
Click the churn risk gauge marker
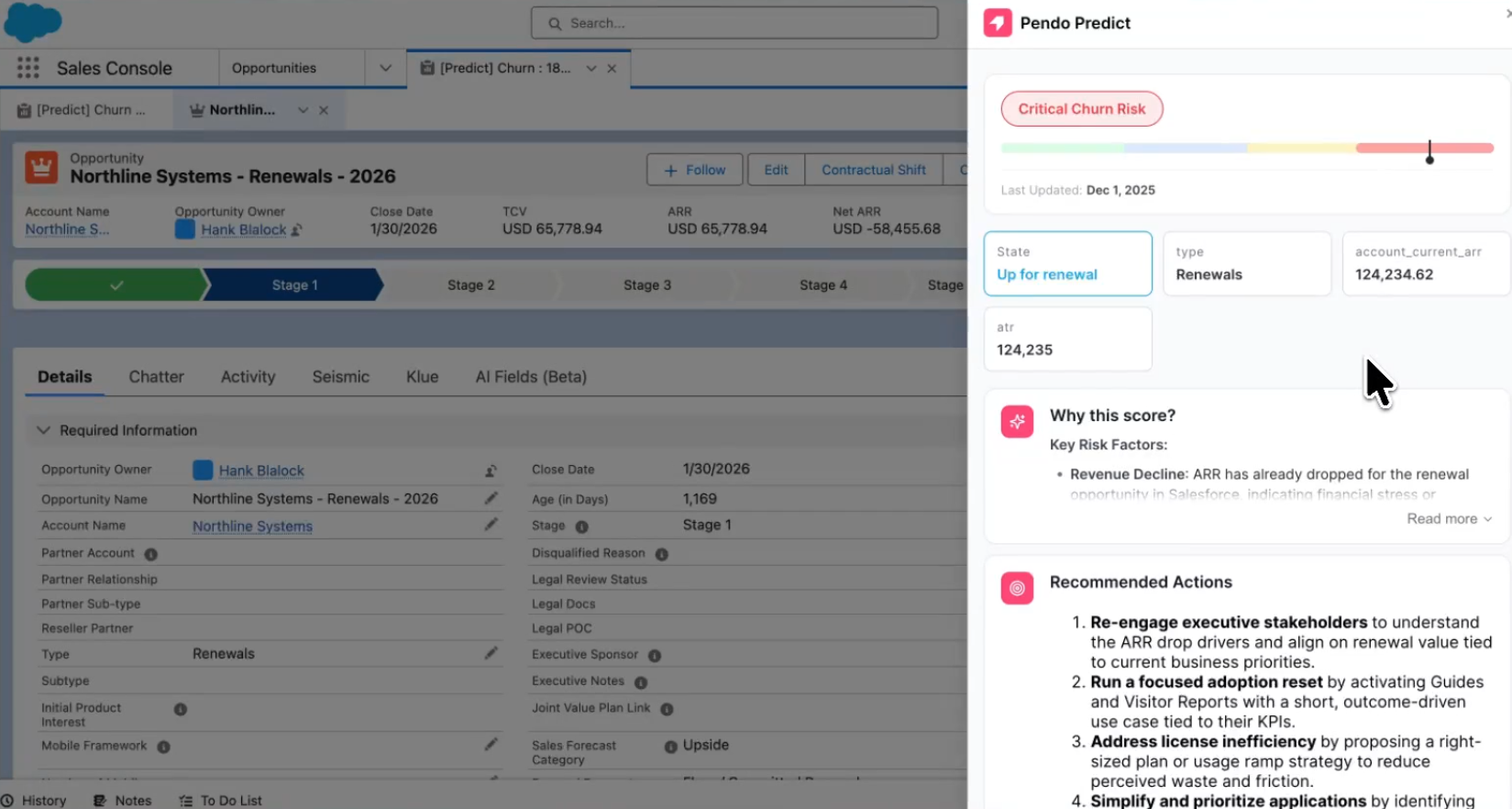point(1429,152)
